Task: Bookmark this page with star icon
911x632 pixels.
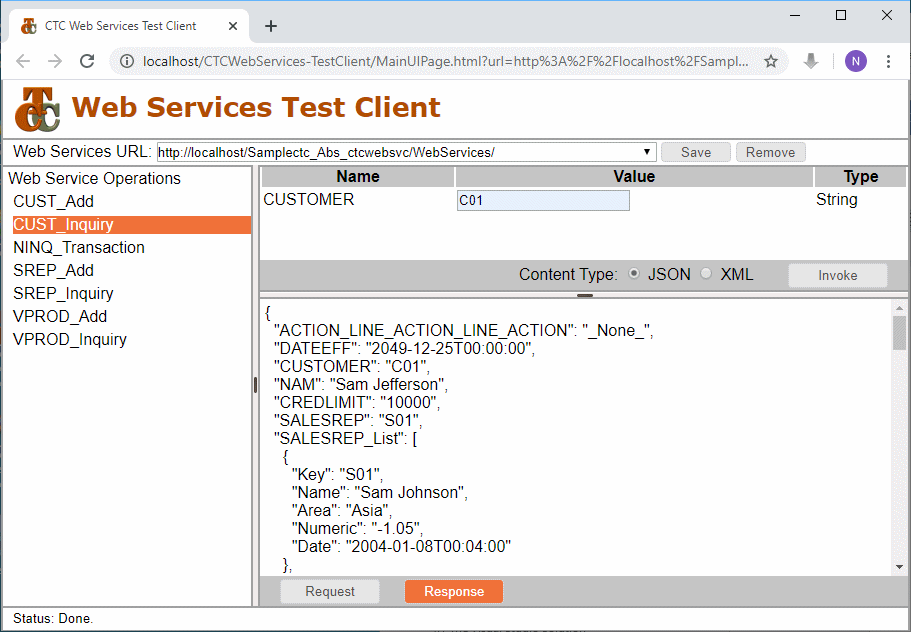Action: click(770, 61)
